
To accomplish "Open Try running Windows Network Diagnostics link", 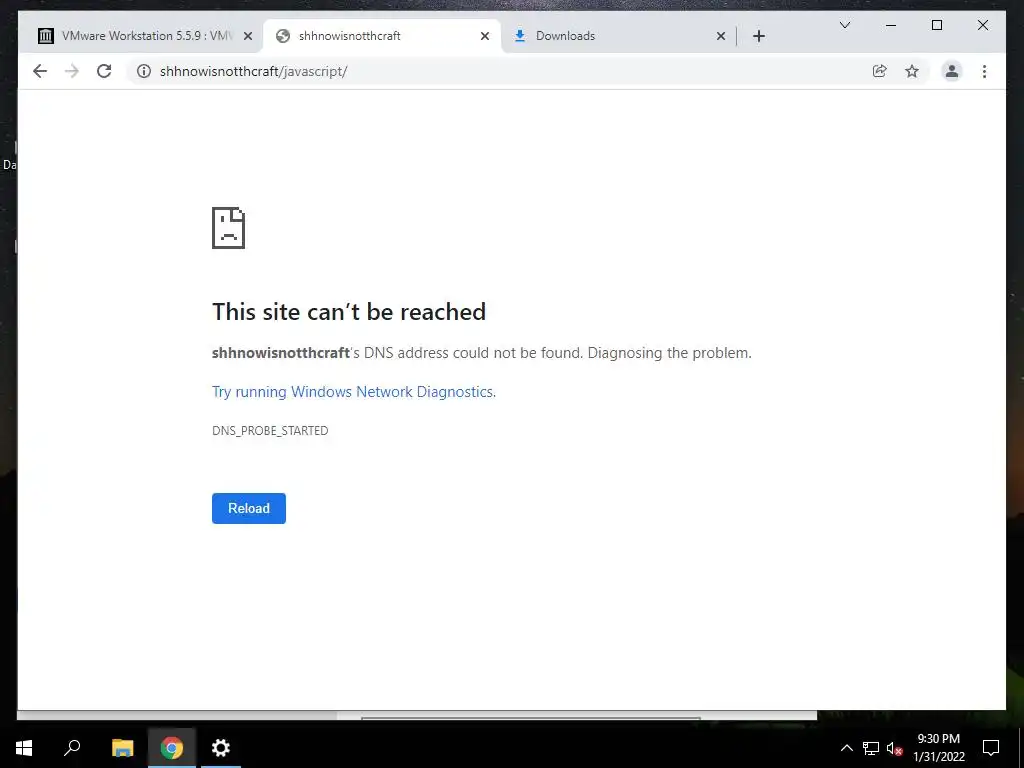I will 354,392.
